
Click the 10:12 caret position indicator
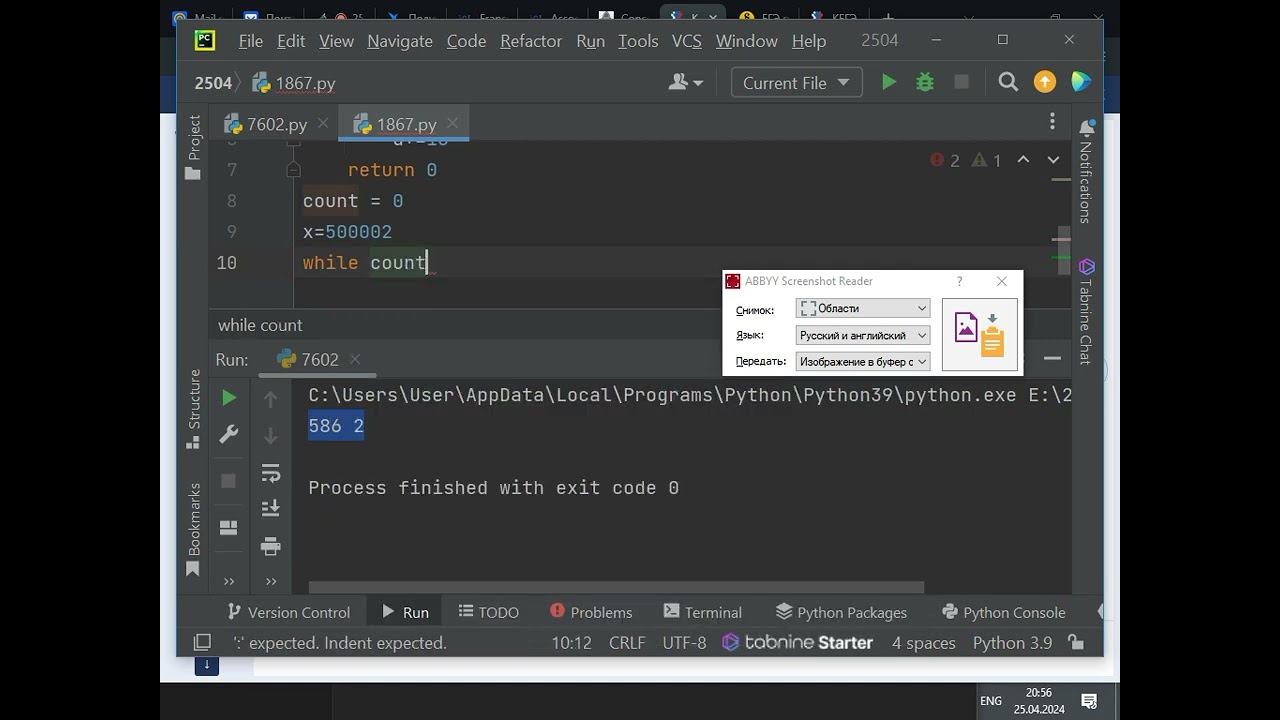pos(571,642)
